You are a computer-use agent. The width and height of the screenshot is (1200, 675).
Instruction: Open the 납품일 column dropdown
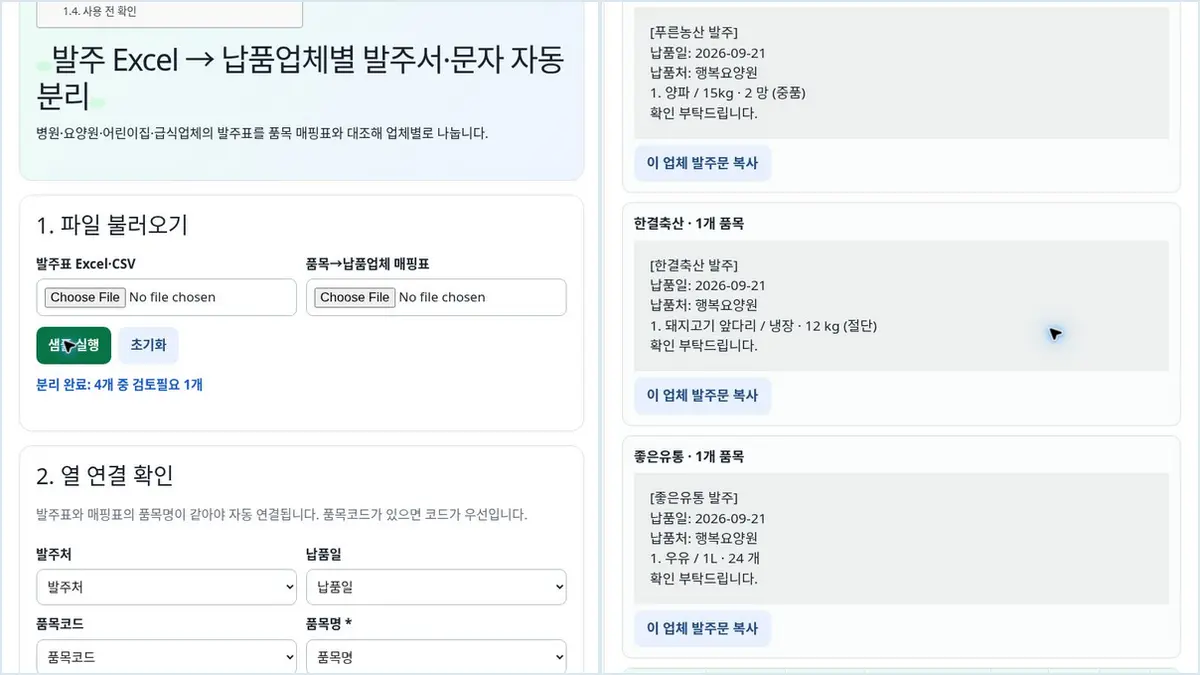pos(436,588)
